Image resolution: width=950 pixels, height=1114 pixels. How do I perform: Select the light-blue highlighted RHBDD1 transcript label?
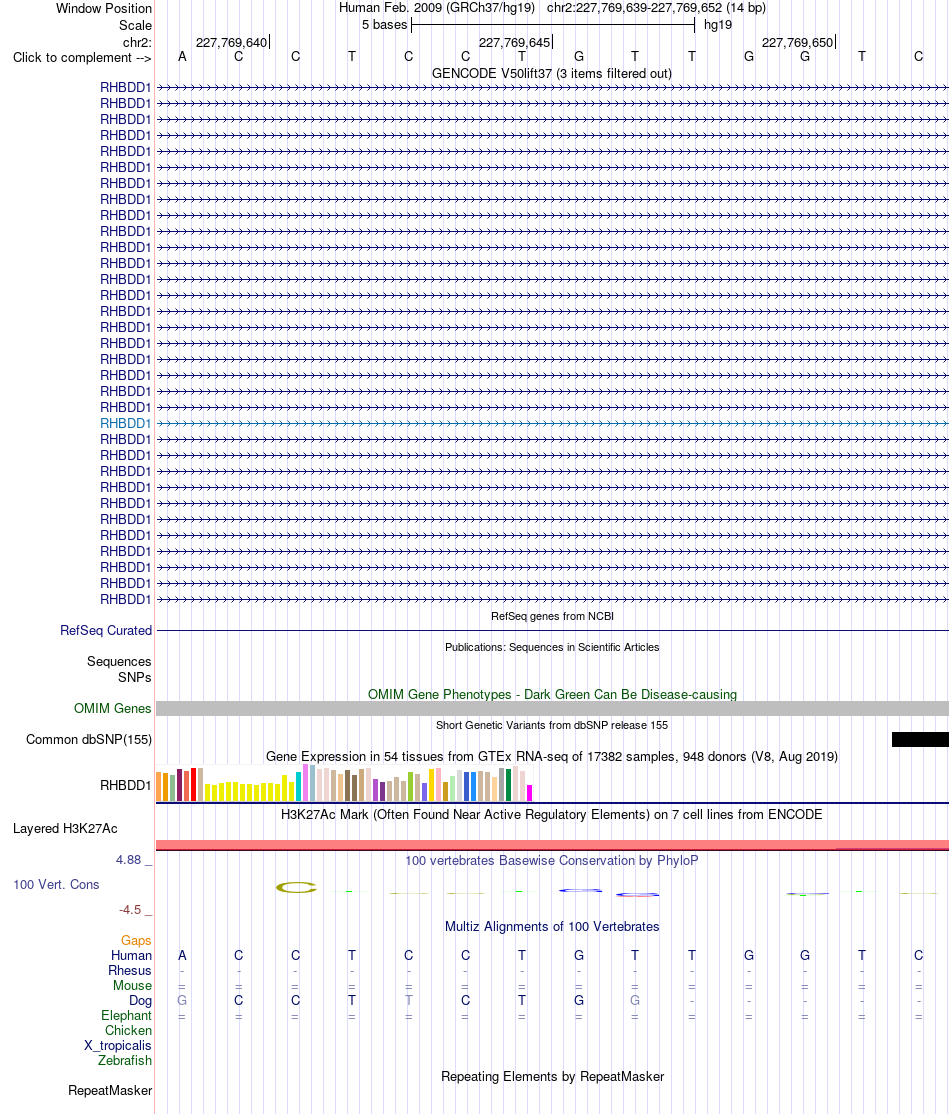(126, 423)
